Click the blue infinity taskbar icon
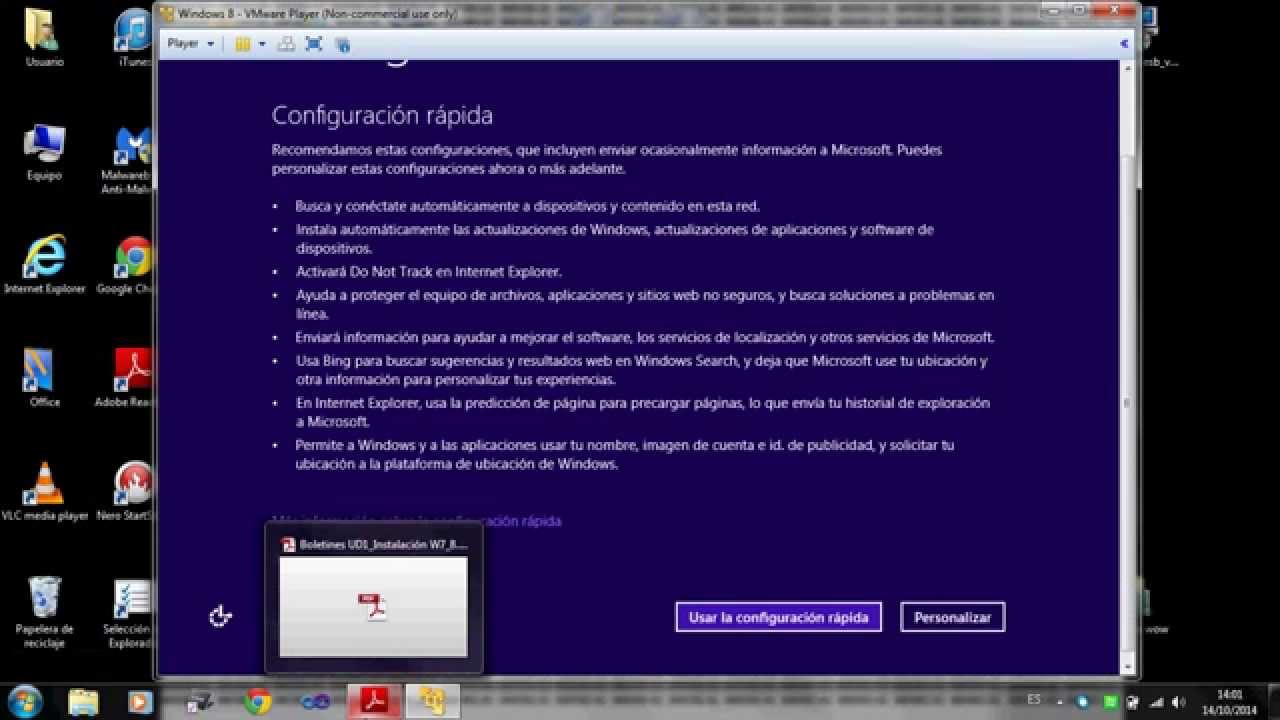 point(316,702)
